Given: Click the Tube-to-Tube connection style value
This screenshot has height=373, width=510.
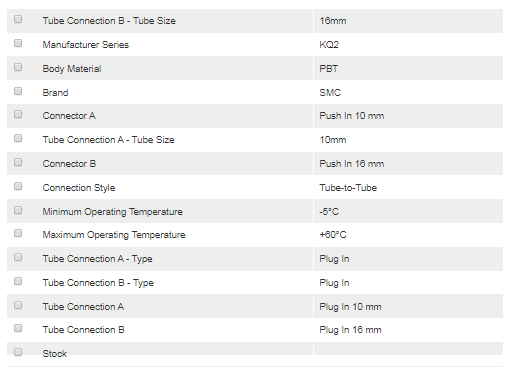Looking at the screenshot, I should coord(348,188).
